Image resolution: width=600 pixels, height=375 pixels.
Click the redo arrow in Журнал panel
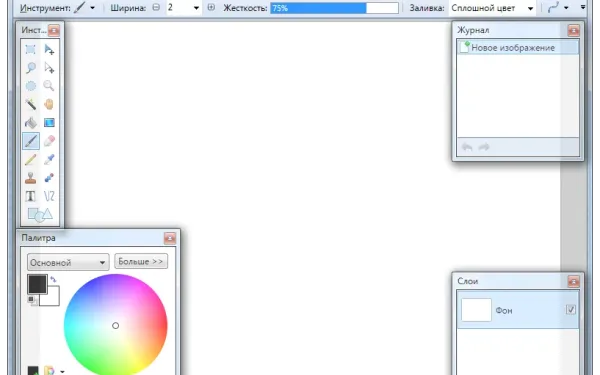[484, 147]
